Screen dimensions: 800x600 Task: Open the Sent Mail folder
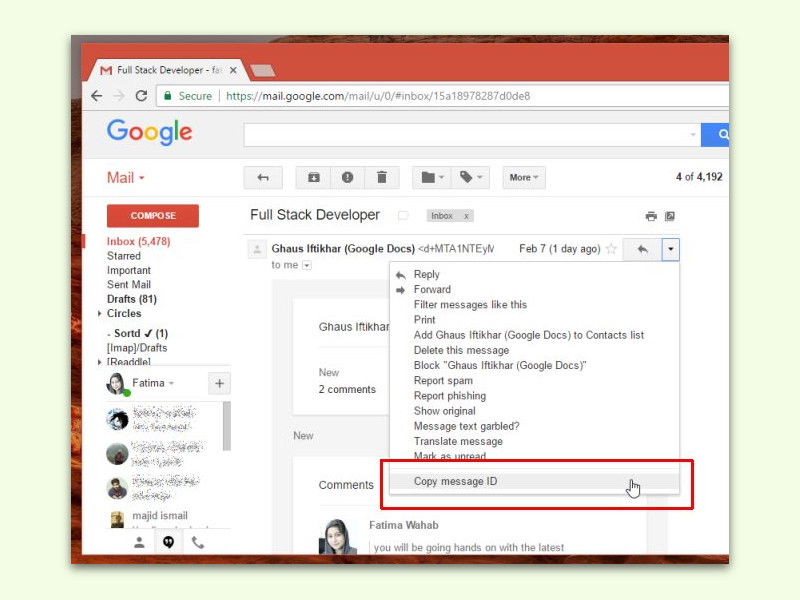(x=129, y=285)
